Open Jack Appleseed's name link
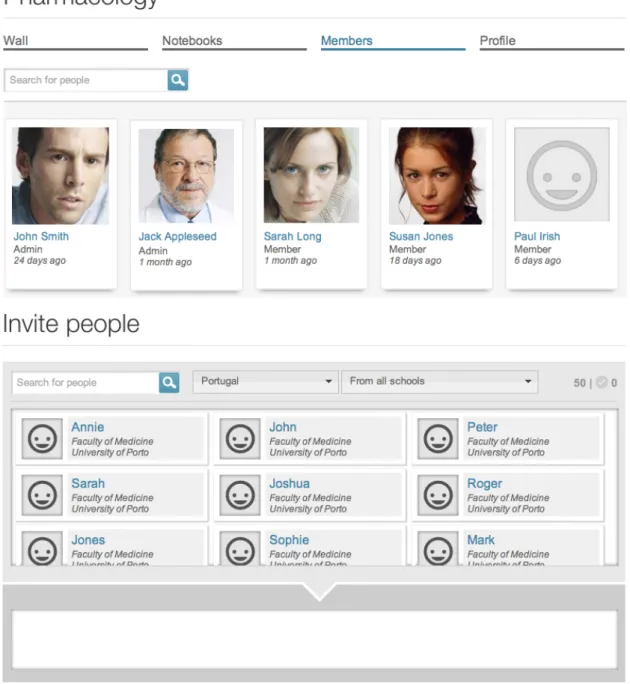This screenshot has height=684, width=630. (x=178, y=236)
